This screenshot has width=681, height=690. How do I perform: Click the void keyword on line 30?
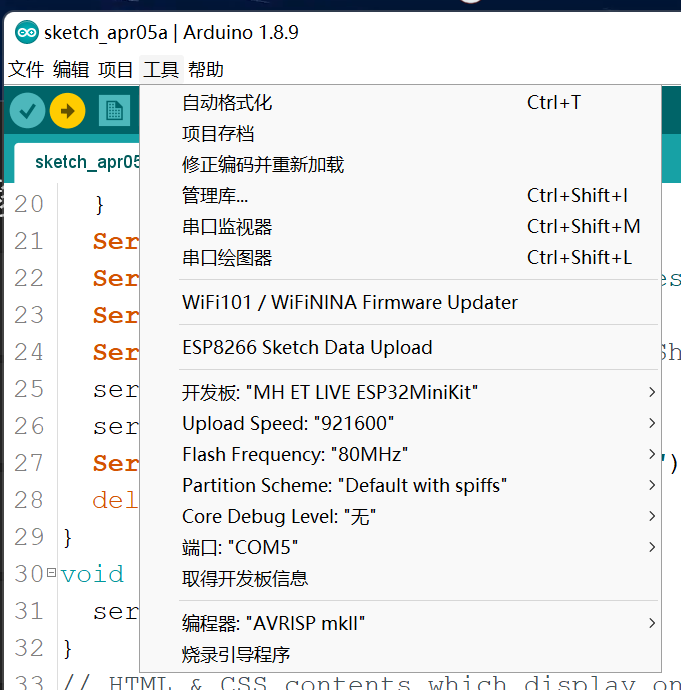coord(92,574)
